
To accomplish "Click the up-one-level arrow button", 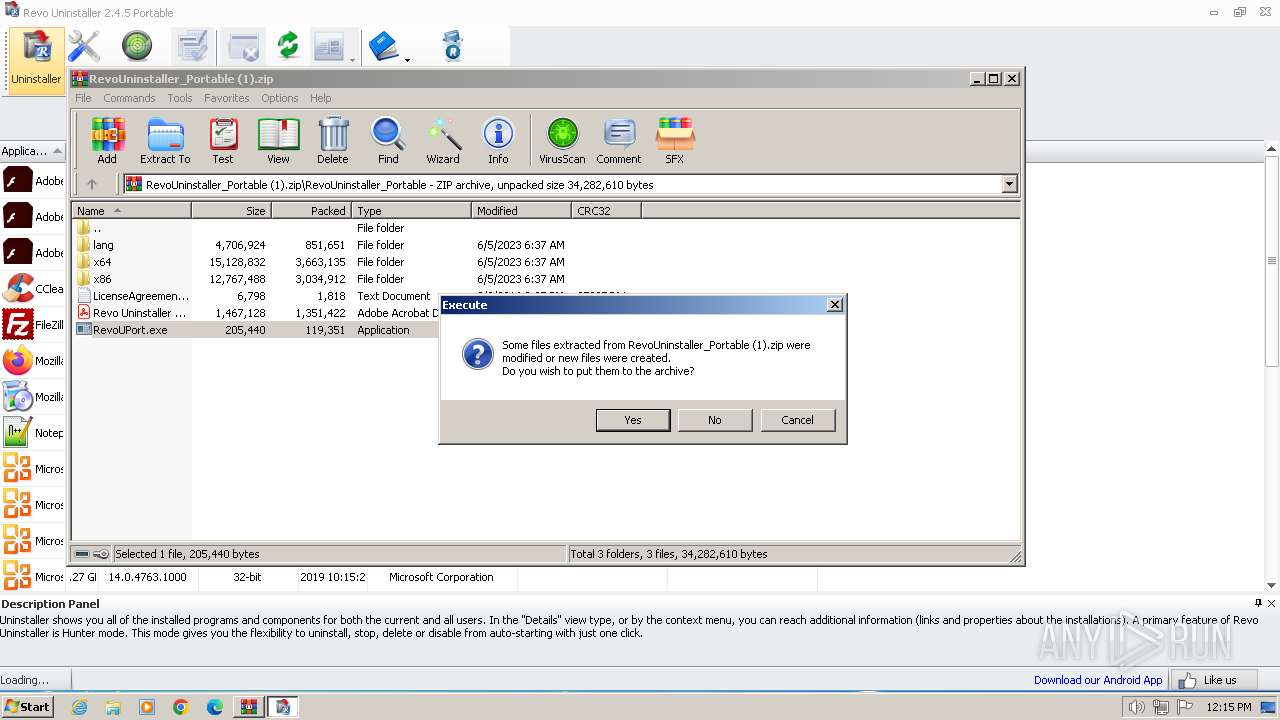I will [x=92, y=184].
